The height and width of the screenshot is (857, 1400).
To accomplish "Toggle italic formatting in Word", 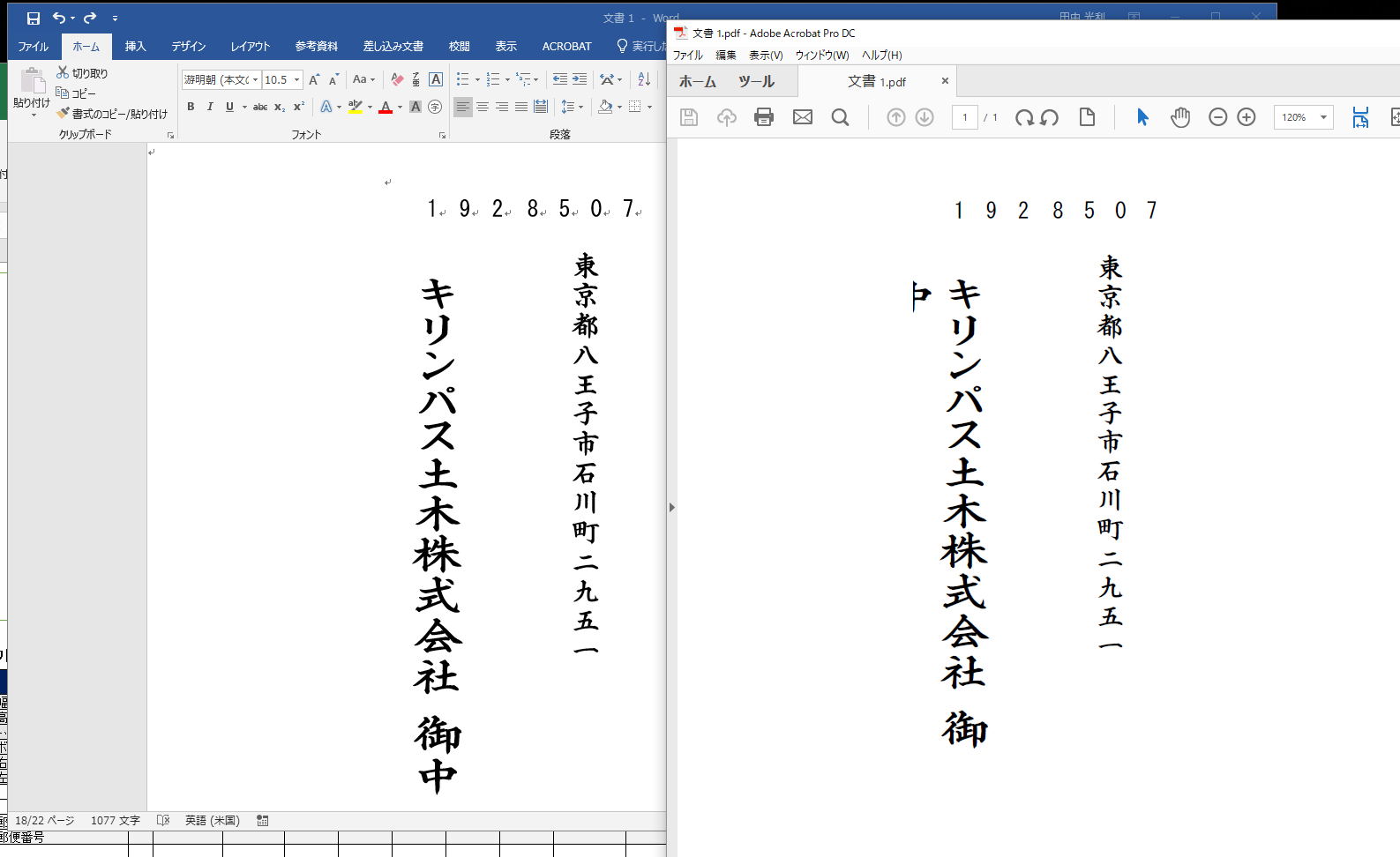I will pos(210,107).
